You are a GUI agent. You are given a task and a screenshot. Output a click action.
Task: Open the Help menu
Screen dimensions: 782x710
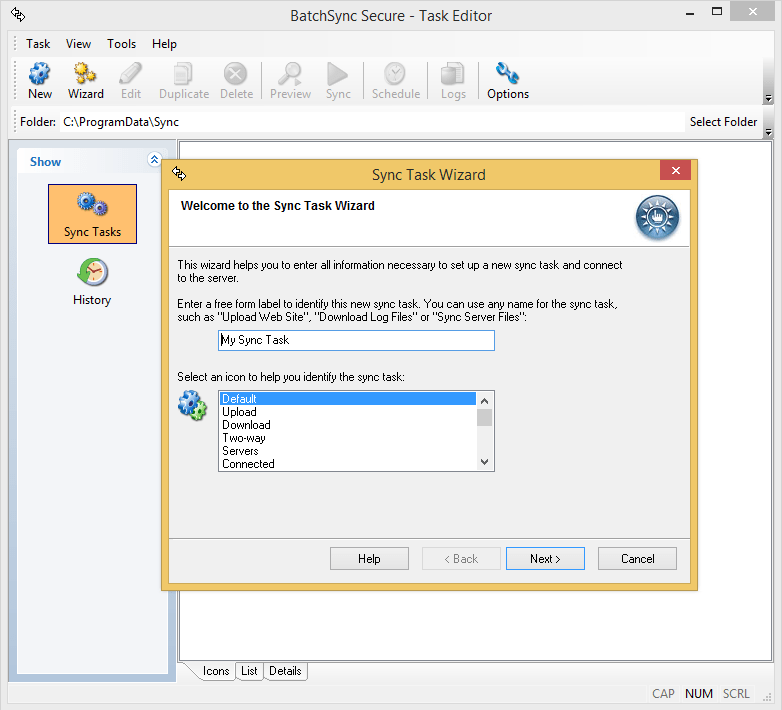164,44
